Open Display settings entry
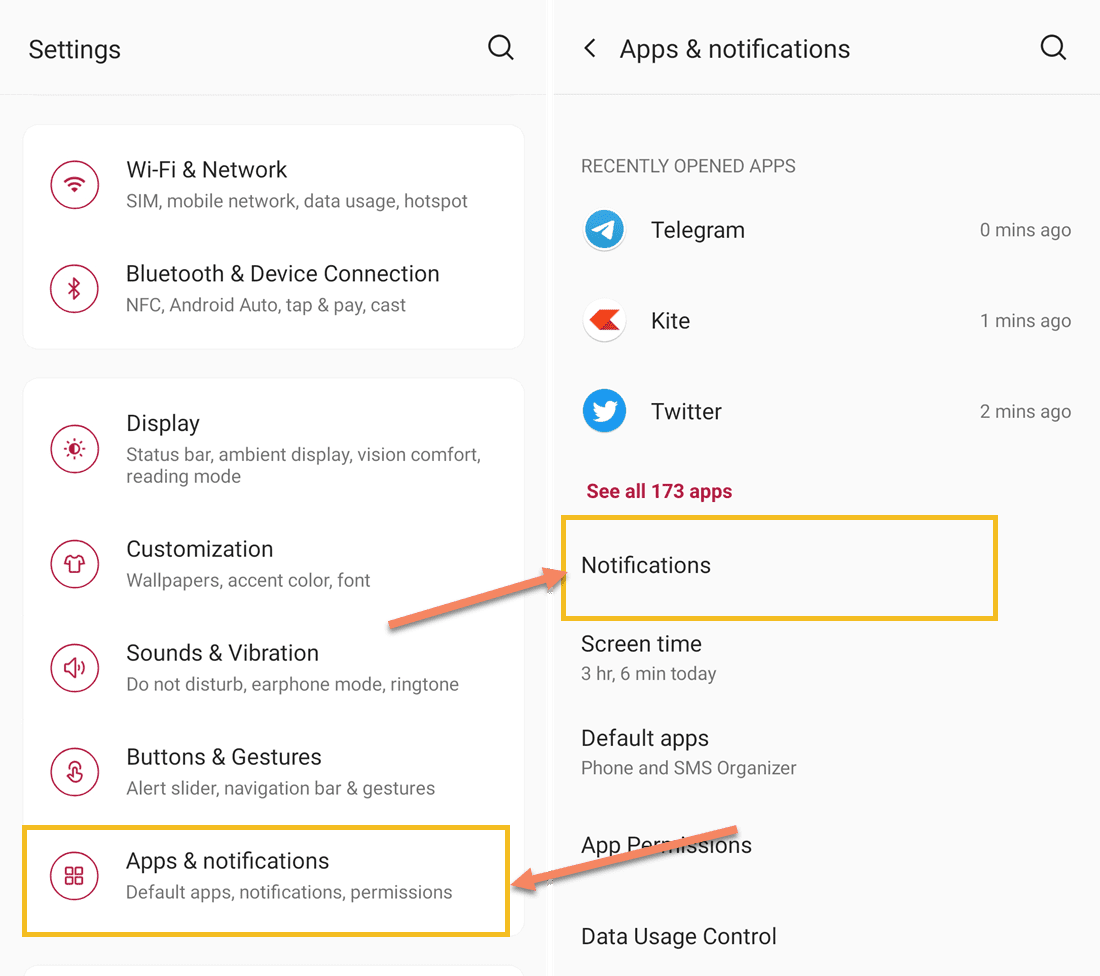 coord(274,449)
